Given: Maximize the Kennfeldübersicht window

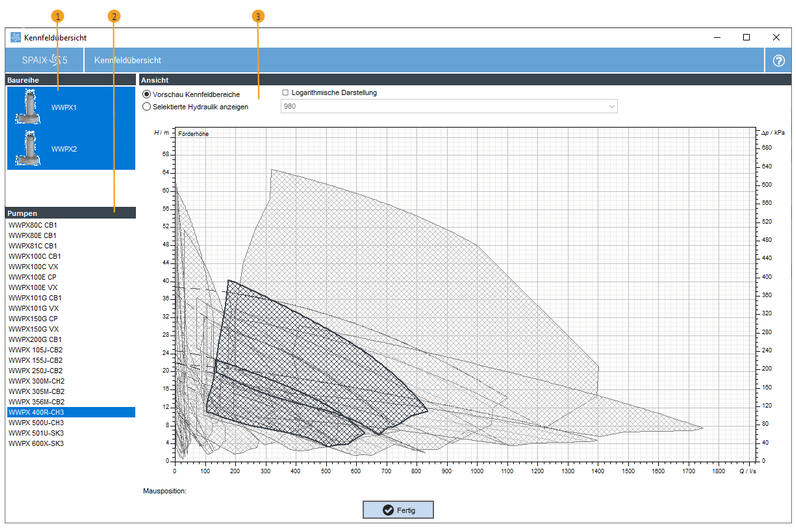Looking at the screenshot, I should point(746,37).
